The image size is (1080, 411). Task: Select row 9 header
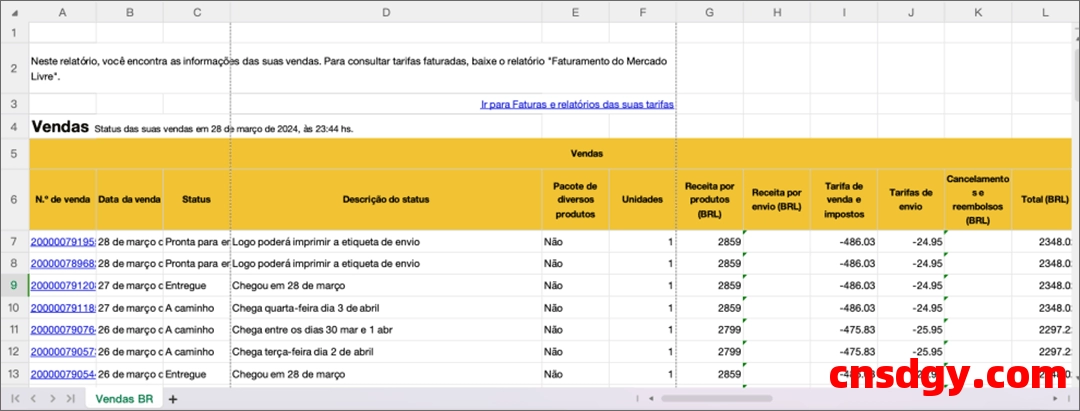point(14,286)
